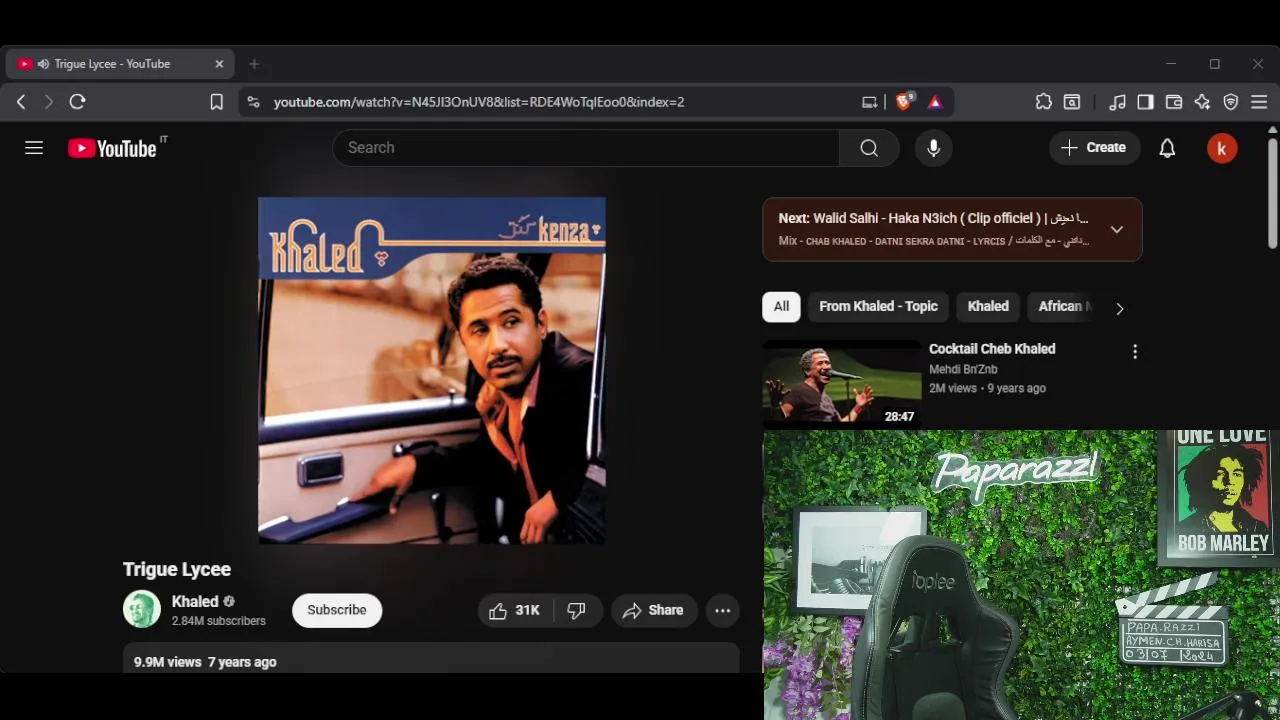Viewport: 1280px width, 720px height.
Task: Open the extensions puzzle icon
Action: click(1043, 102)
